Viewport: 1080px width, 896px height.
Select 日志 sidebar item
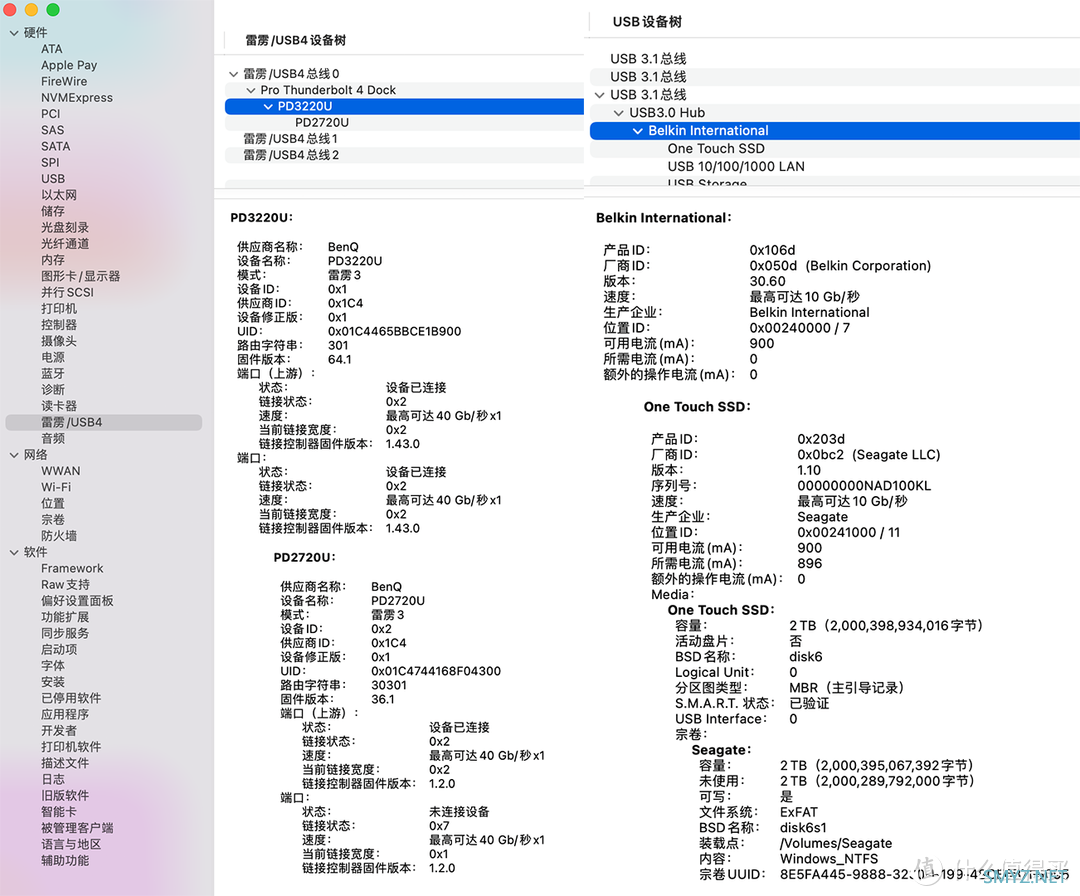53,779
